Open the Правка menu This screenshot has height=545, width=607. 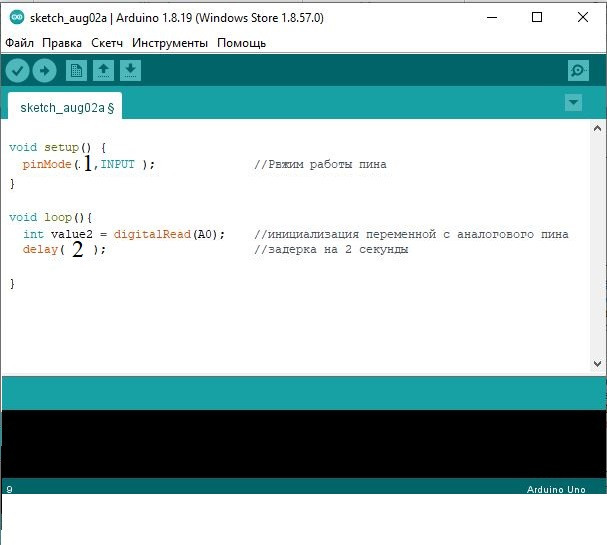[62, 43]
